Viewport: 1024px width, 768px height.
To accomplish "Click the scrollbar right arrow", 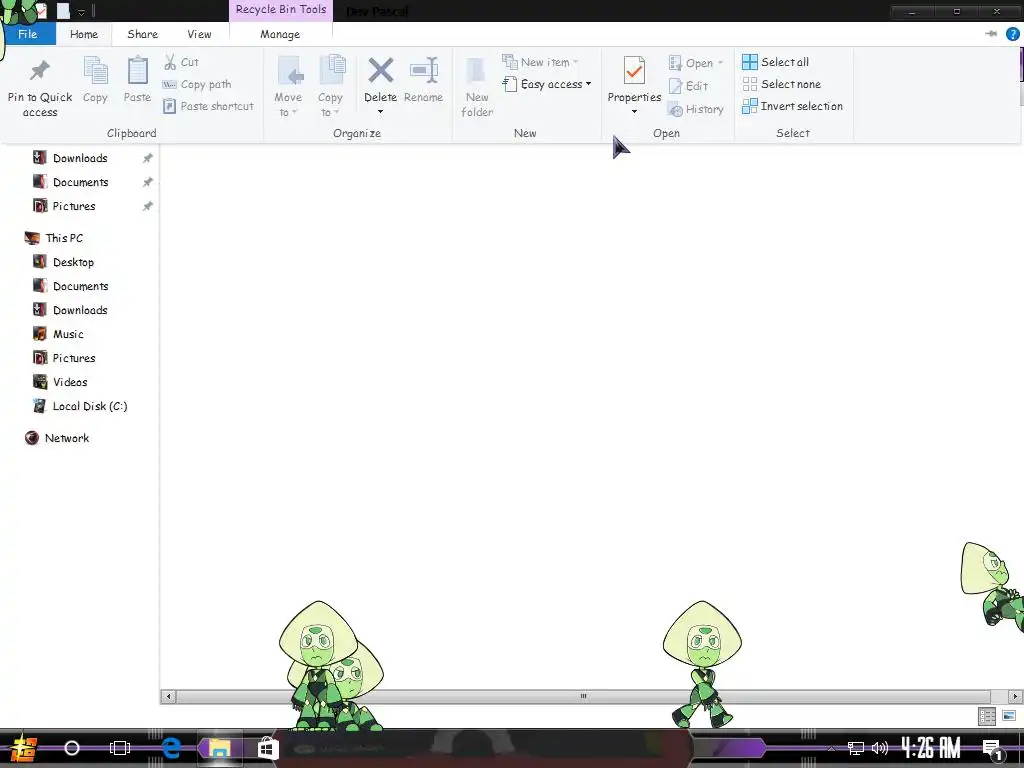I will tap(1015, 696).
